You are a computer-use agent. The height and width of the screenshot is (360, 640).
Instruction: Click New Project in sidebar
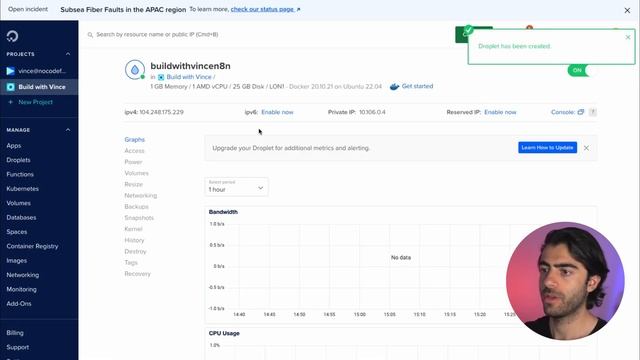pos(35,102)
